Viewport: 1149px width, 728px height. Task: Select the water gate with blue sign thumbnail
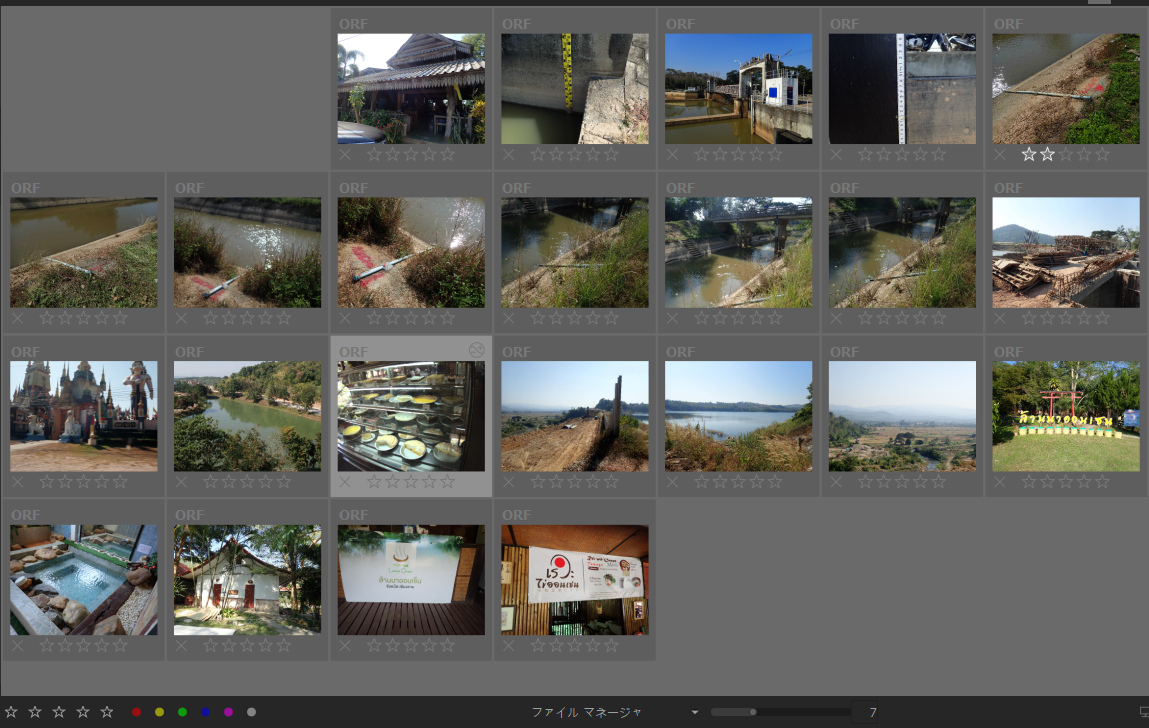click(x=739, y=89)
